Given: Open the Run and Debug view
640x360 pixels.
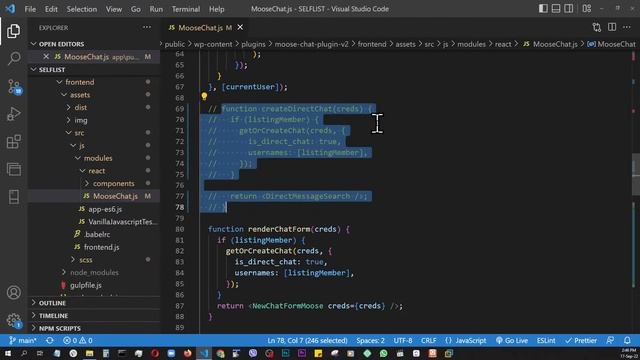Looking at the screenshot, I should coord(13,114).
